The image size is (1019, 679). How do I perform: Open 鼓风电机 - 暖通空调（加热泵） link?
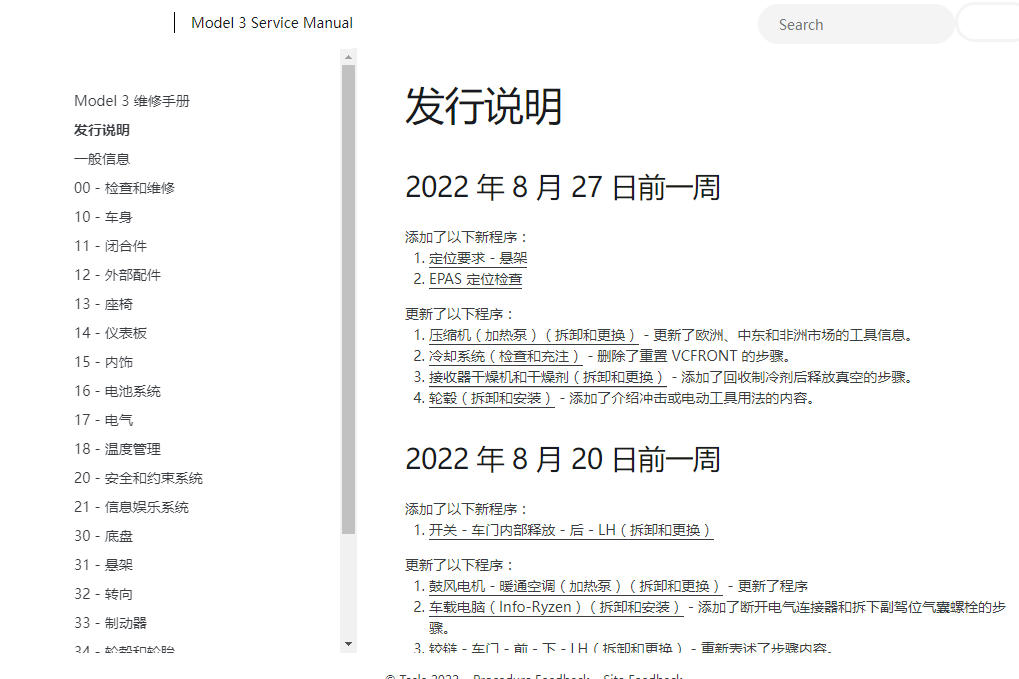pyautogui.click(x=575, y=586)
